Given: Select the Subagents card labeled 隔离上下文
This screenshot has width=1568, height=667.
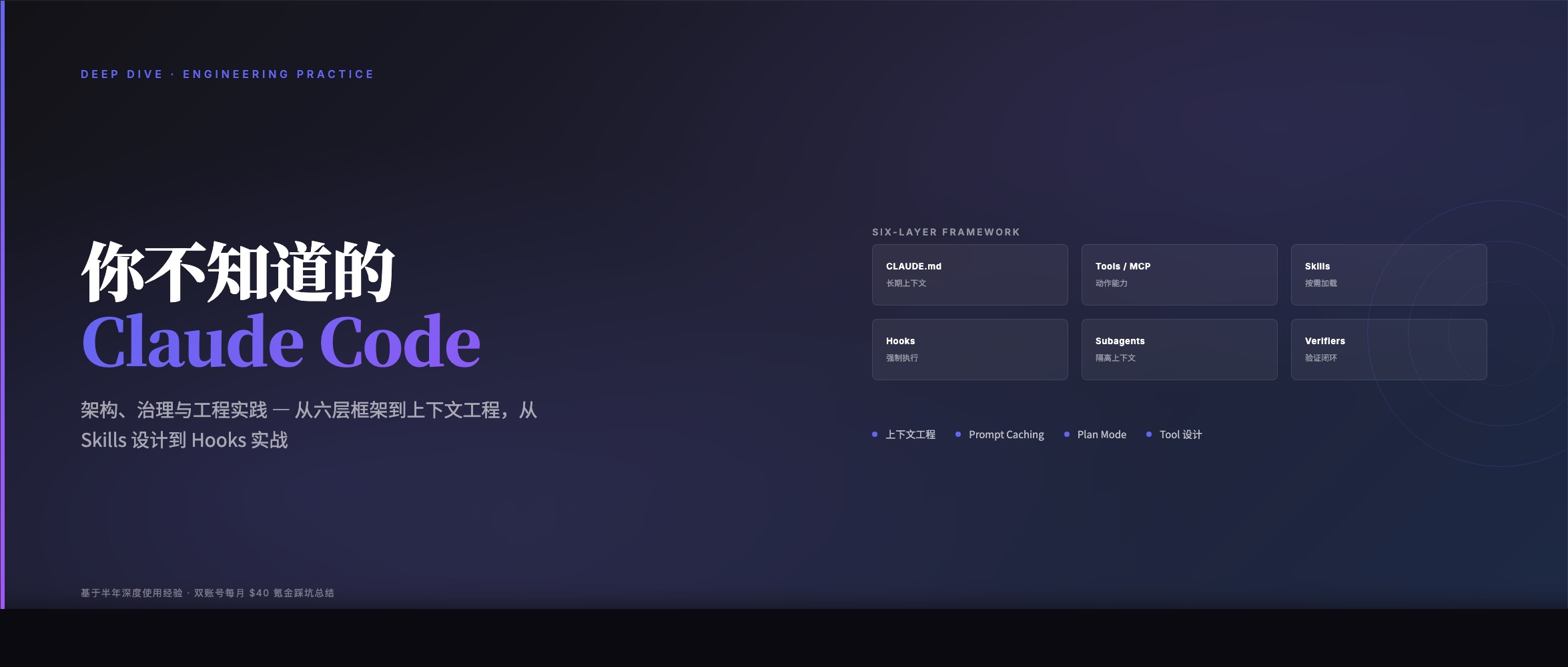Looking at the screenshot, I should (1179, 350).
